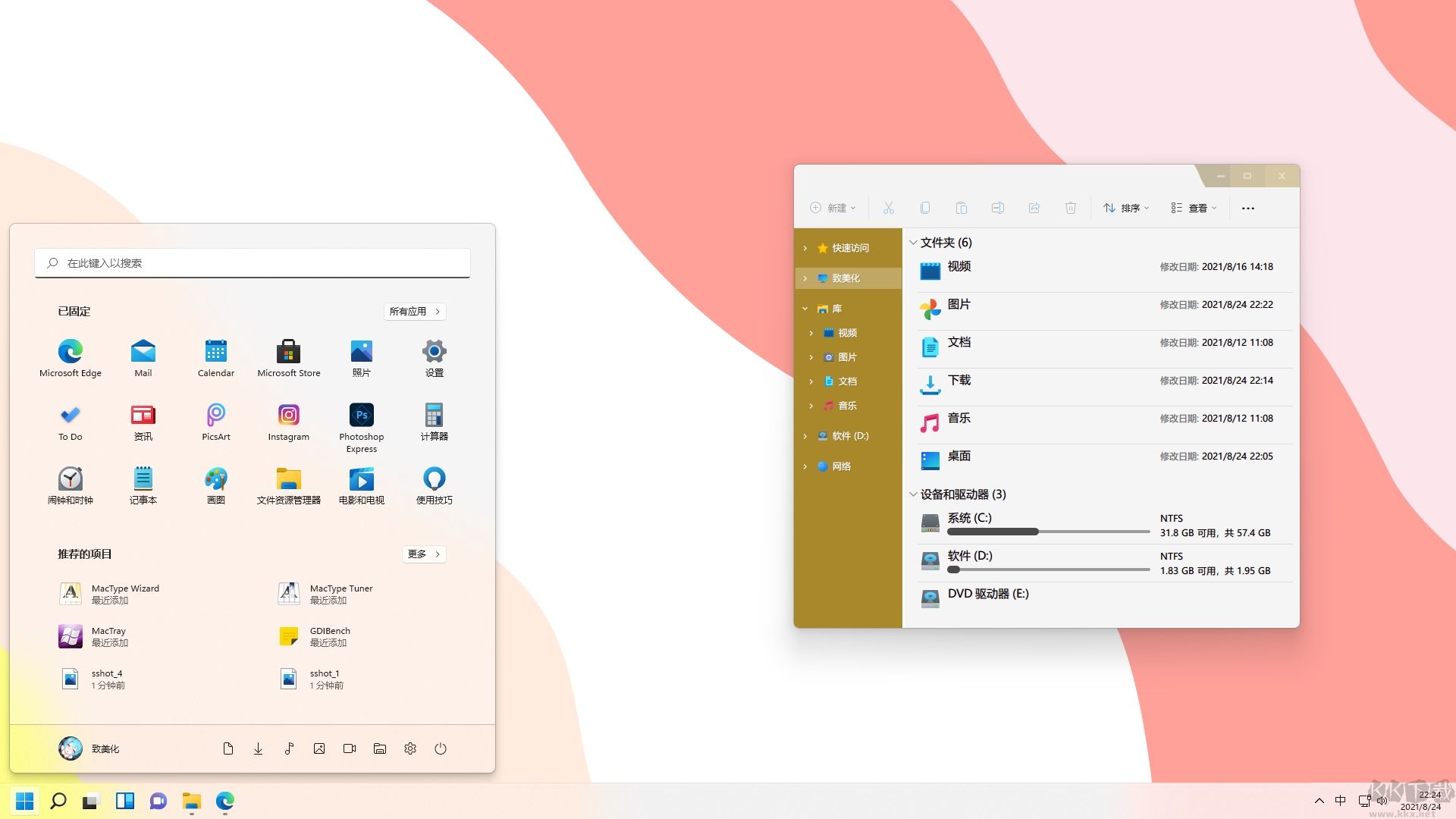Open the Microsoft Store app
This screenshot has width=1456, height=819.
coord(288,352)
